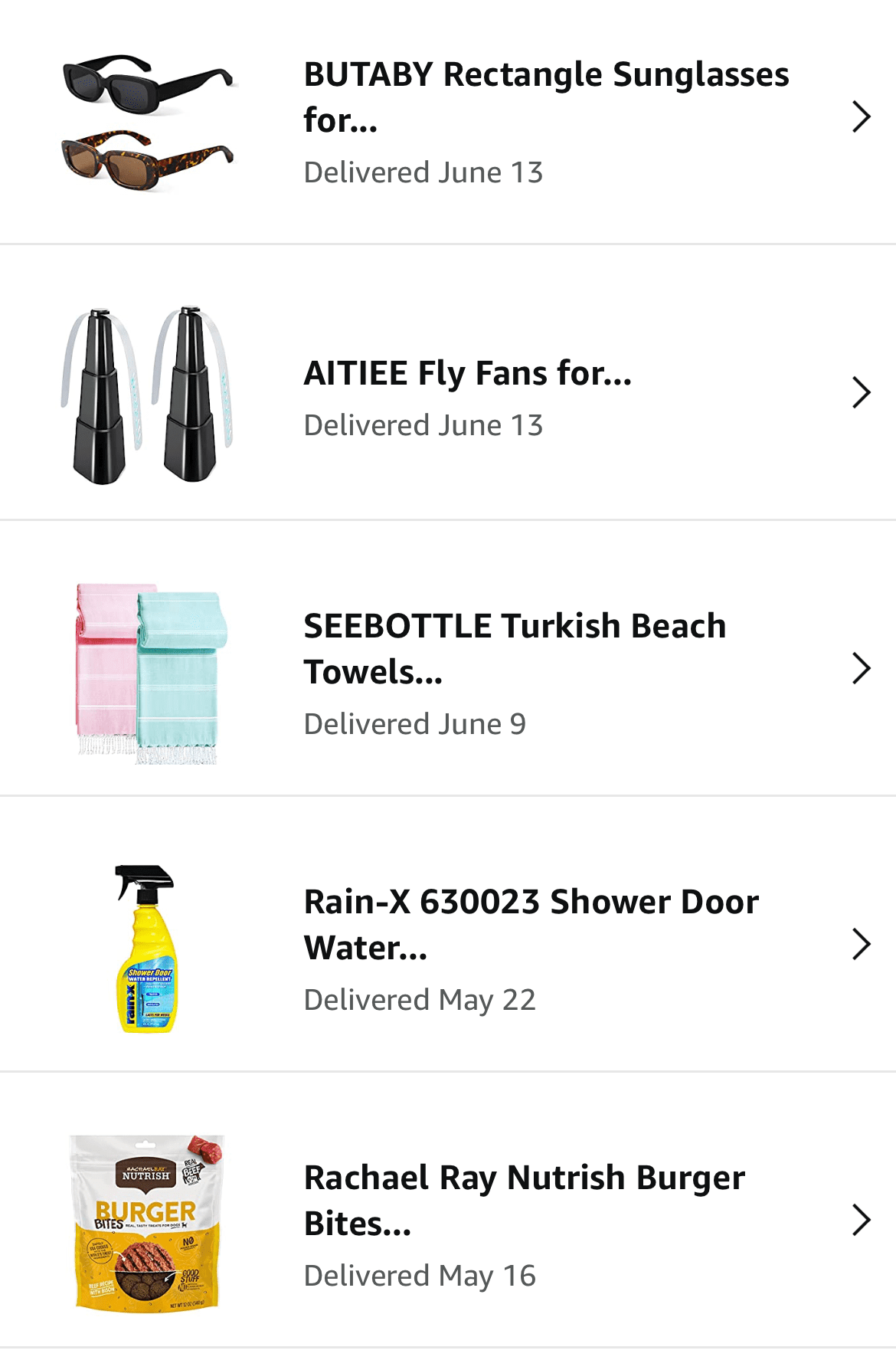Open the SEEBOTTLE Turkish Beach Towels title
This screenshot has height=1360, width=896.
tap(514, 648)
